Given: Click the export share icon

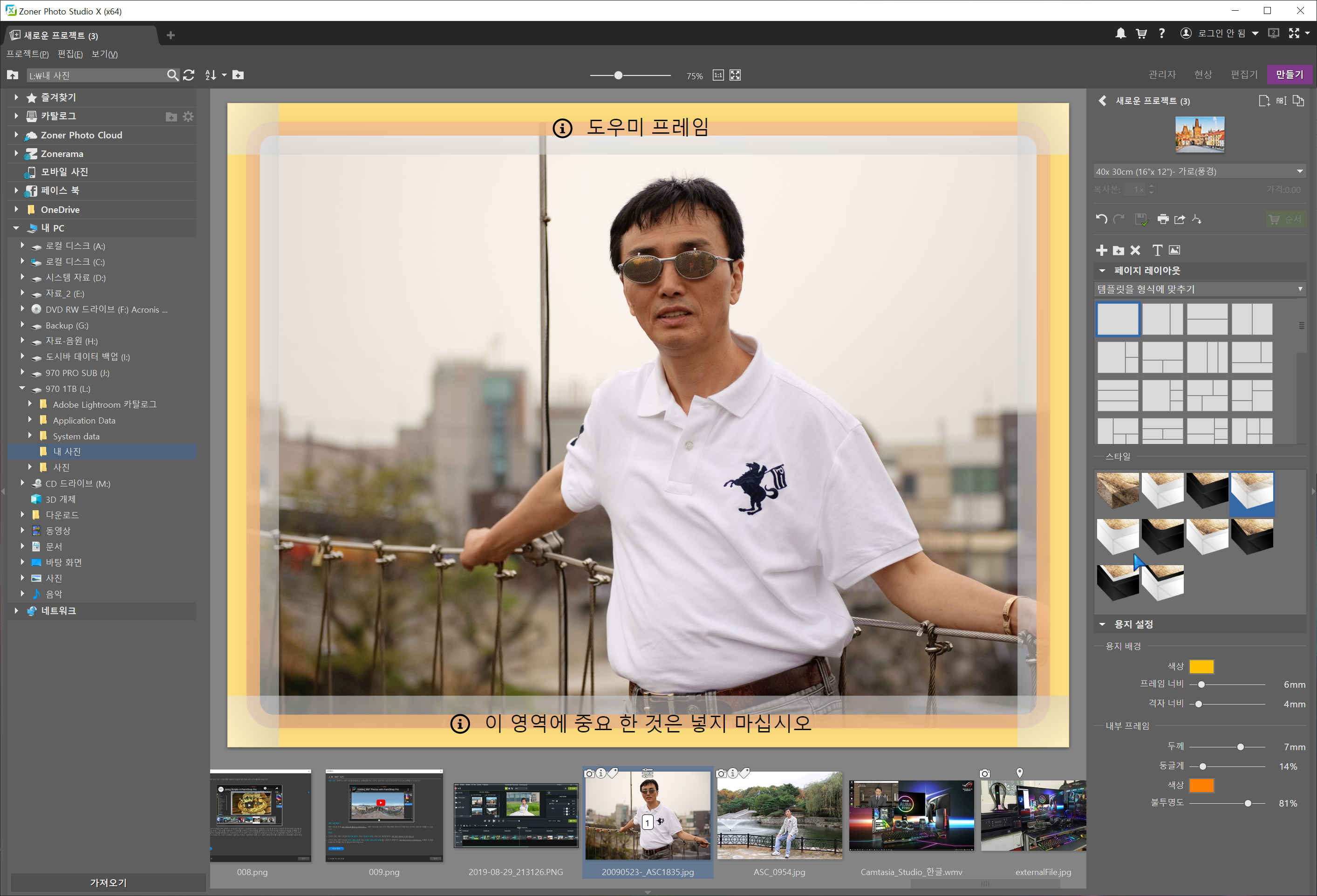Looking at the screenshot, I should 1180,219.
